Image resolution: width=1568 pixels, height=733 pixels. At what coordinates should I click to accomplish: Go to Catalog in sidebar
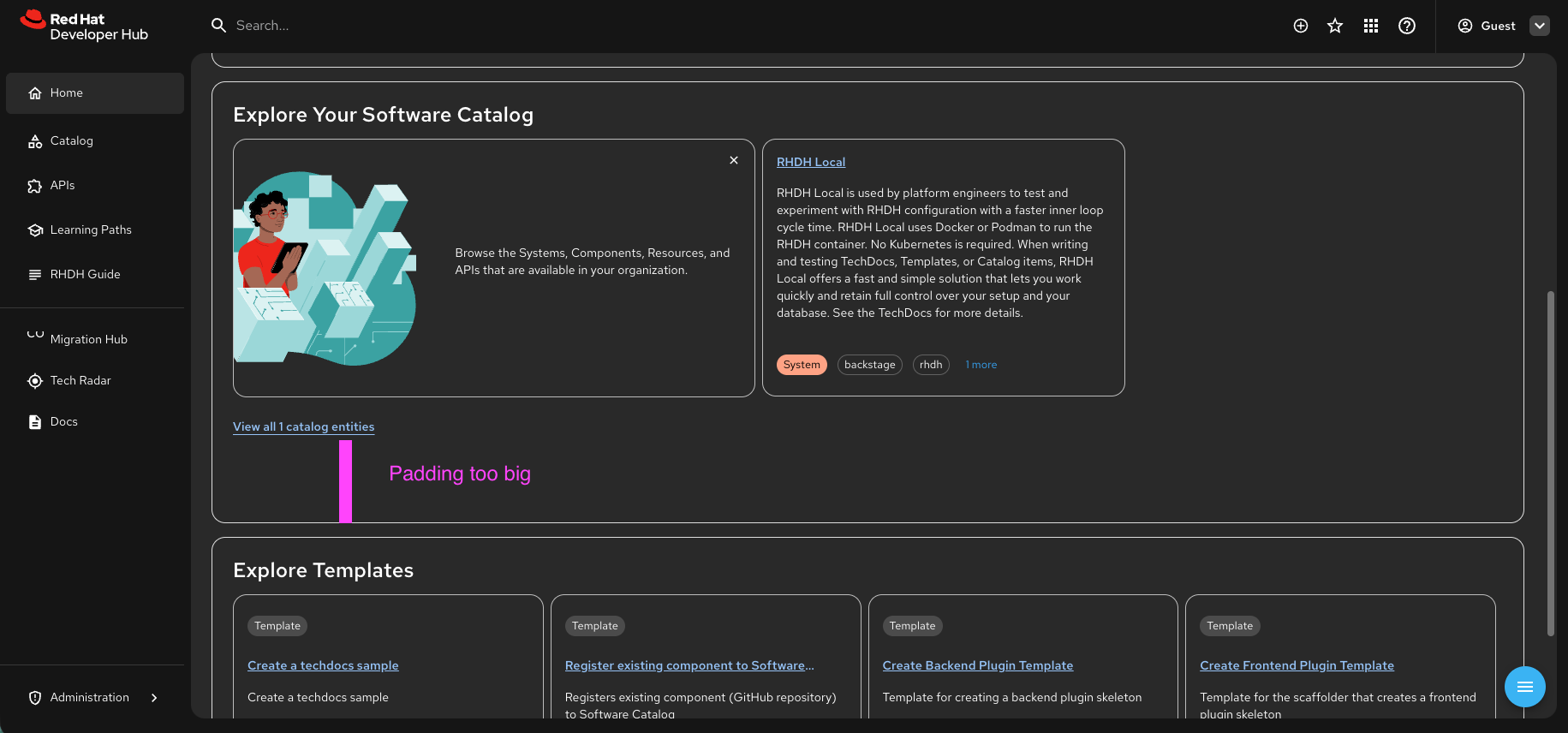coord(72,141)
